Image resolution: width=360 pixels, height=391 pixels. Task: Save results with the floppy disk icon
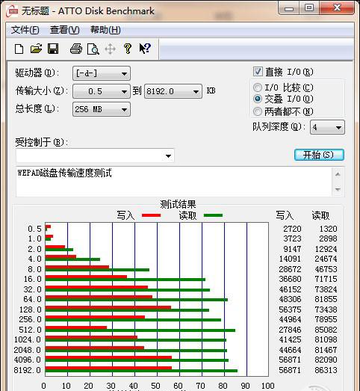53,49
